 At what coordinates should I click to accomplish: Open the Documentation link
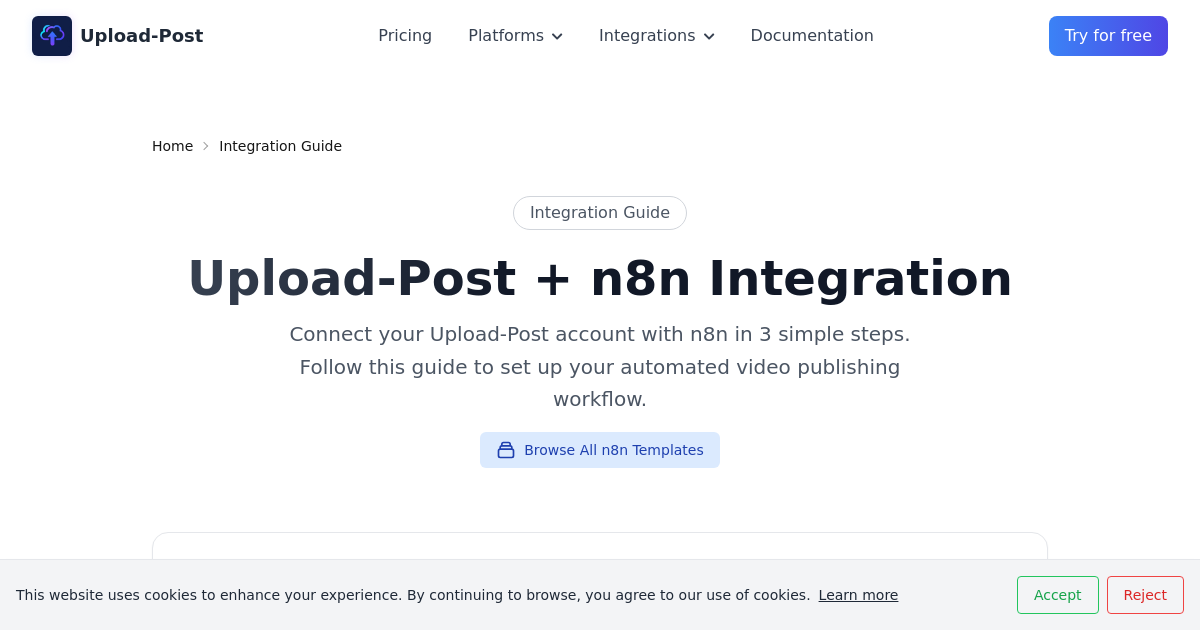[812, 36]
